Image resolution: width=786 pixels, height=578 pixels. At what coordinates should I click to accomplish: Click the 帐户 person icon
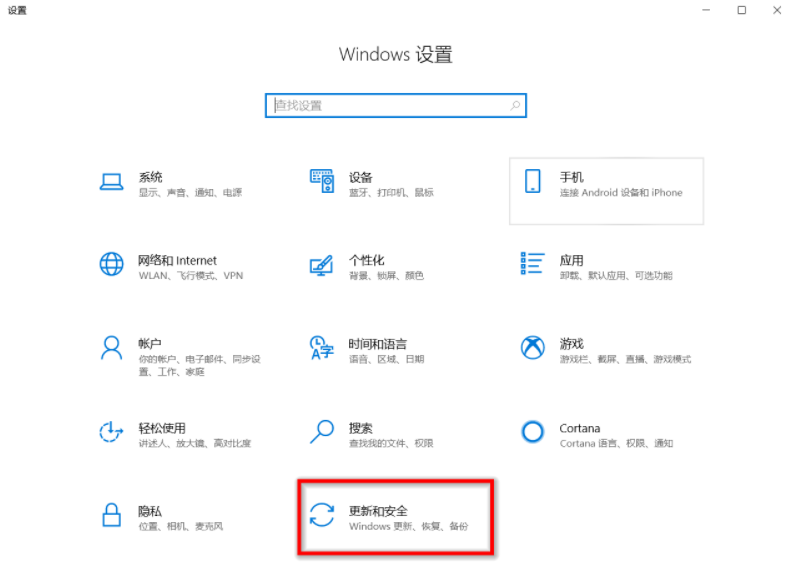111,348
